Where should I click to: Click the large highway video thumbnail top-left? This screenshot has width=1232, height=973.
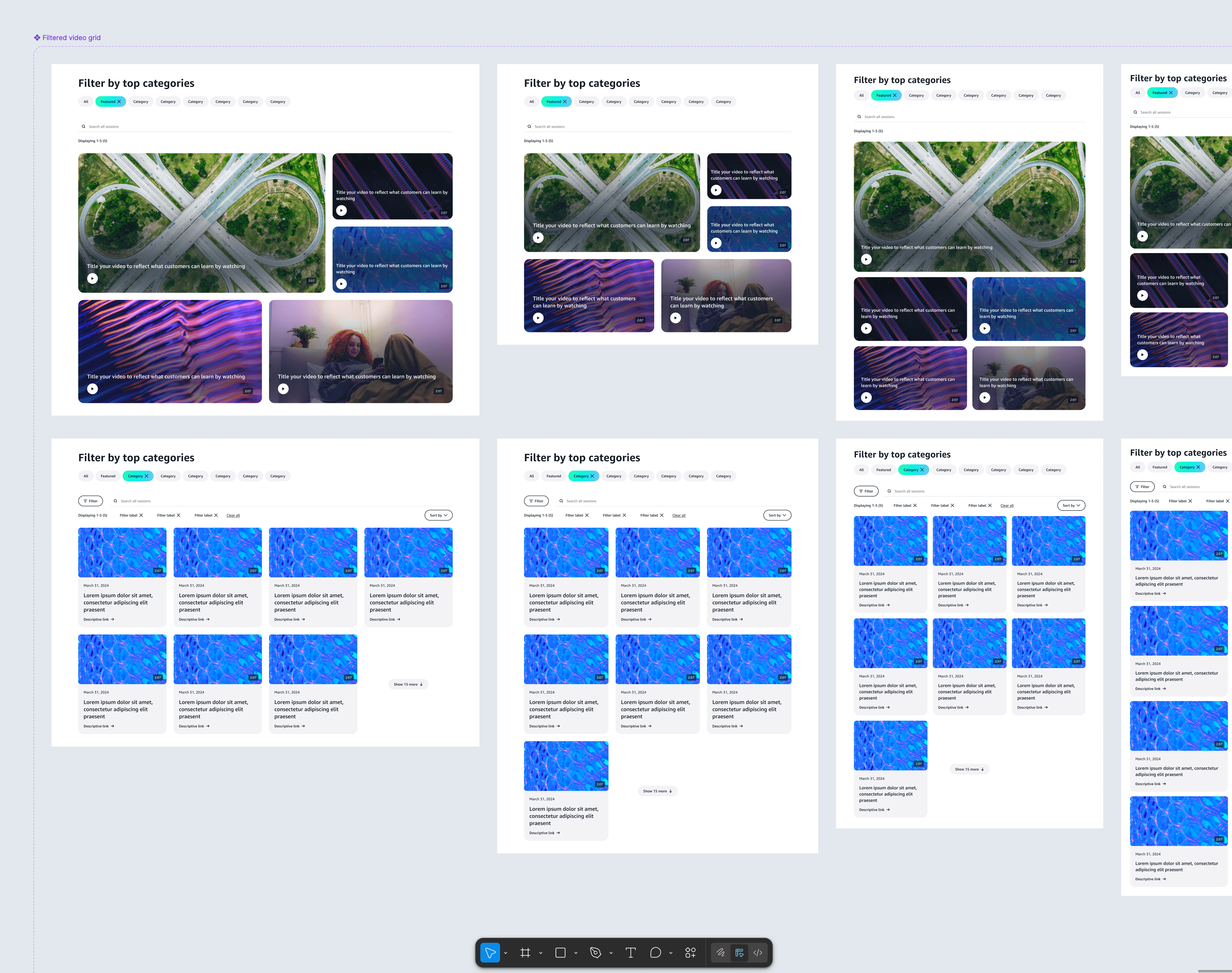(x=202, y=223)
